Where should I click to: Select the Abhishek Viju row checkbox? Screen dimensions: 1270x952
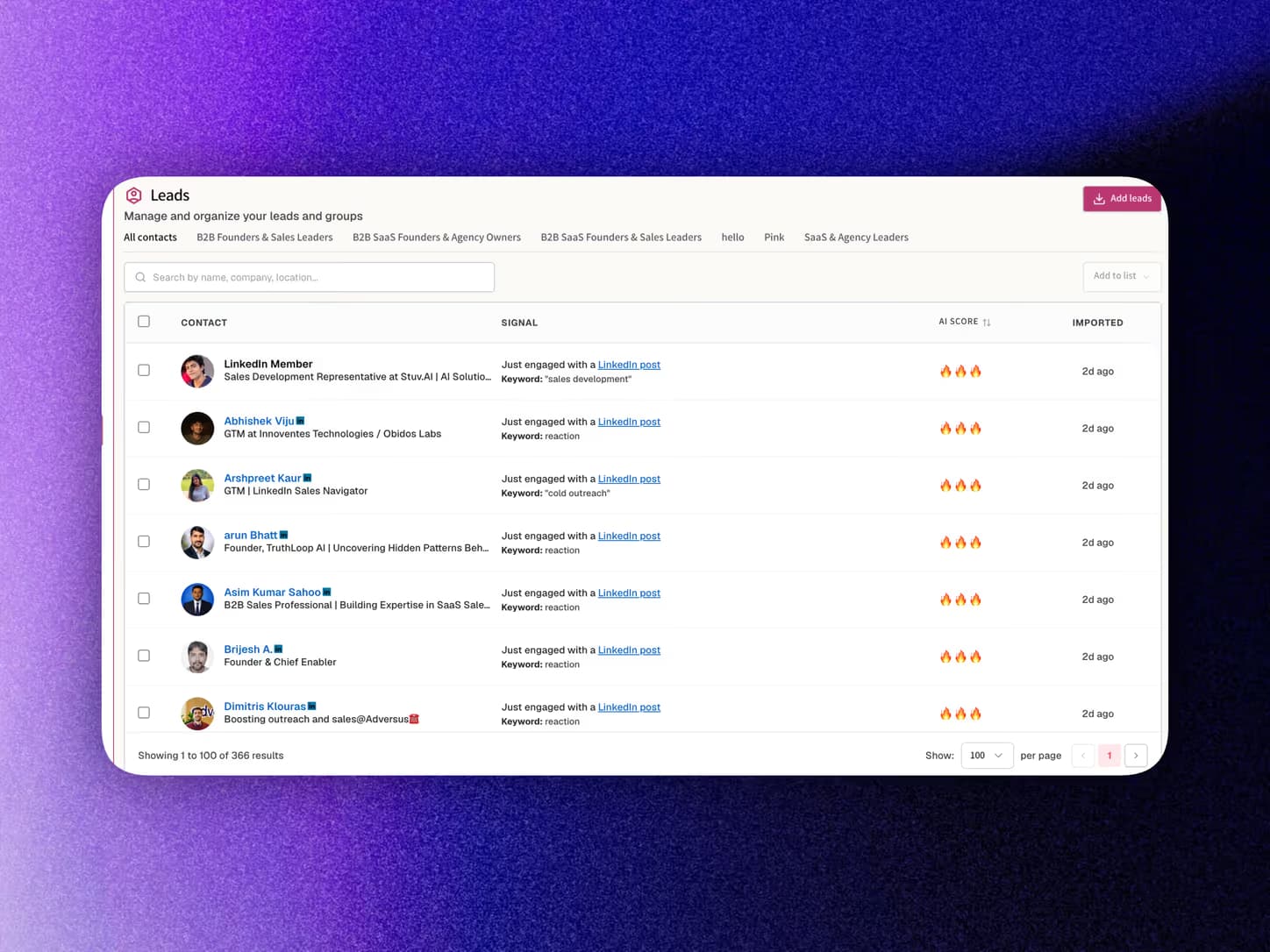tap(144, 427)
